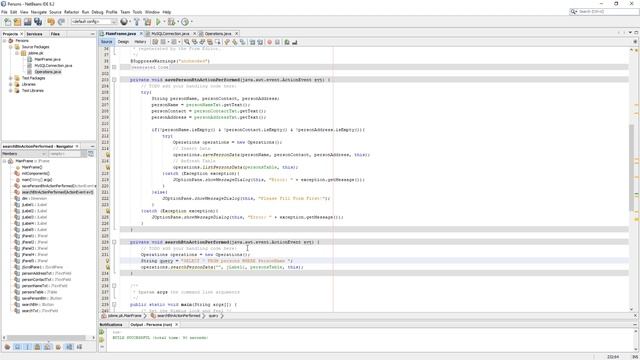Select MySQLConnection.java in the Projects tree

[x=53, y=65]
